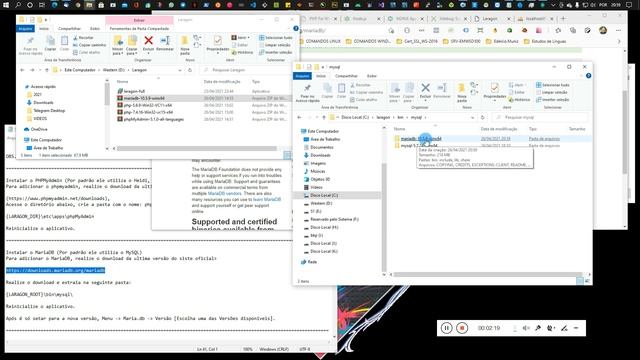Click back arrow in Laragon window
The width and height of the screenshot is (640, 360).
coord(22,70)
